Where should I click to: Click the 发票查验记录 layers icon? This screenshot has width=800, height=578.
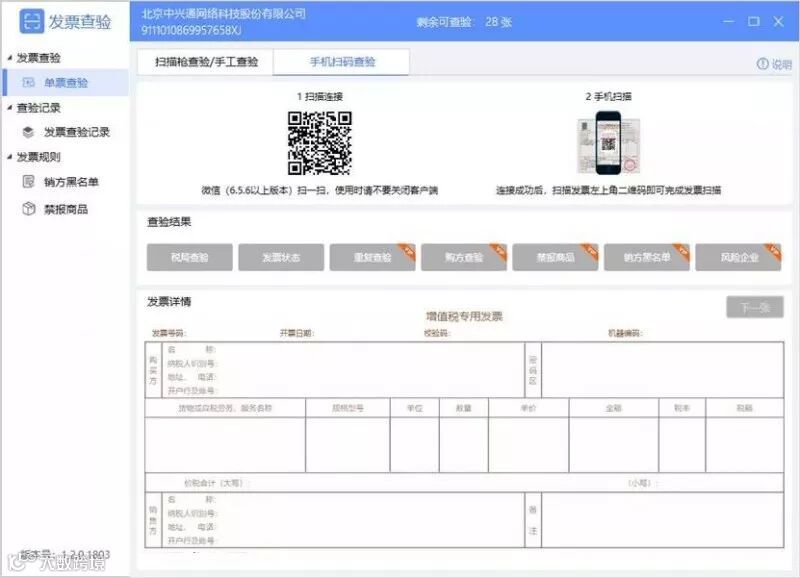pos(29,132)
